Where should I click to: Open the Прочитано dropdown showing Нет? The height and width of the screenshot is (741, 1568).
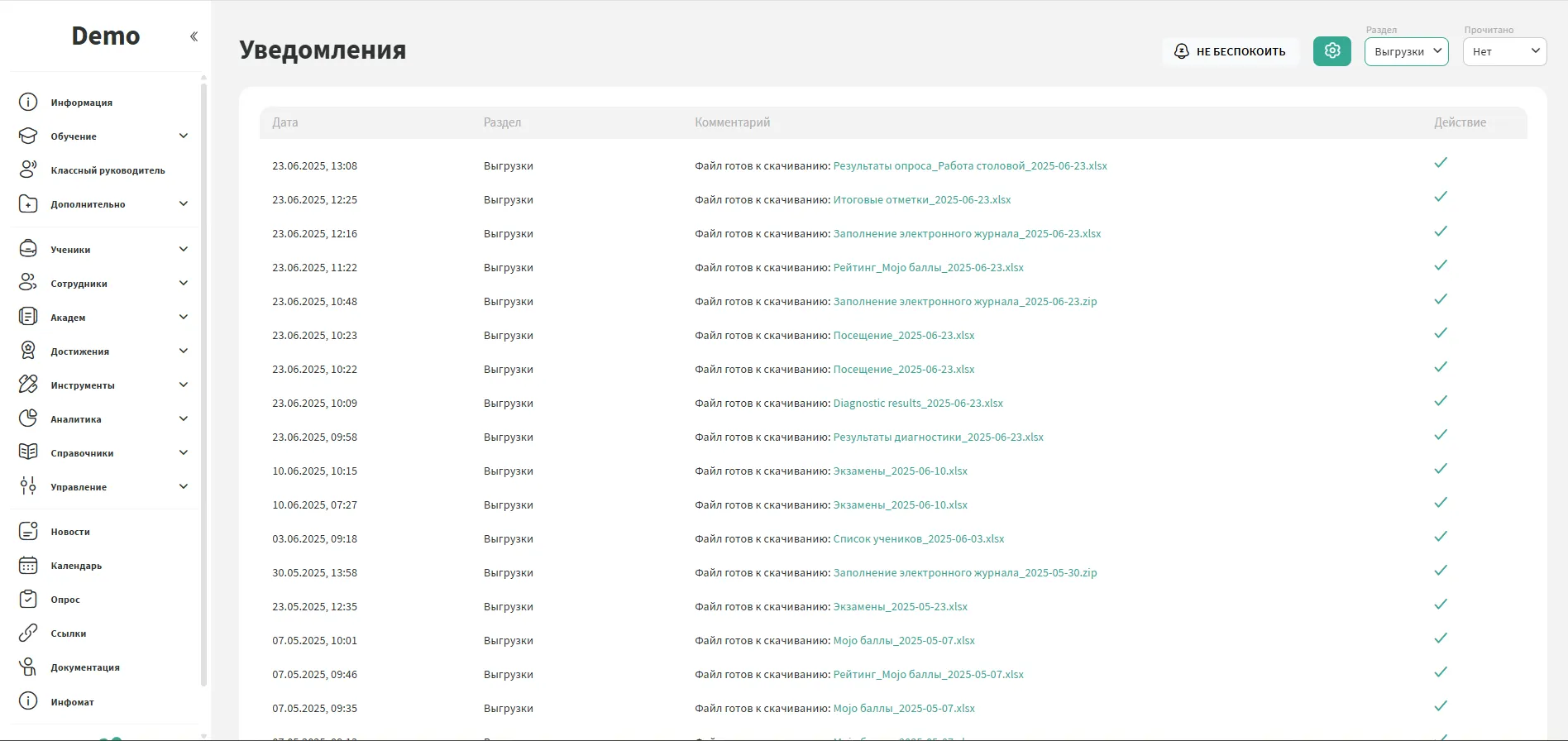click(x=1504, y=51)
